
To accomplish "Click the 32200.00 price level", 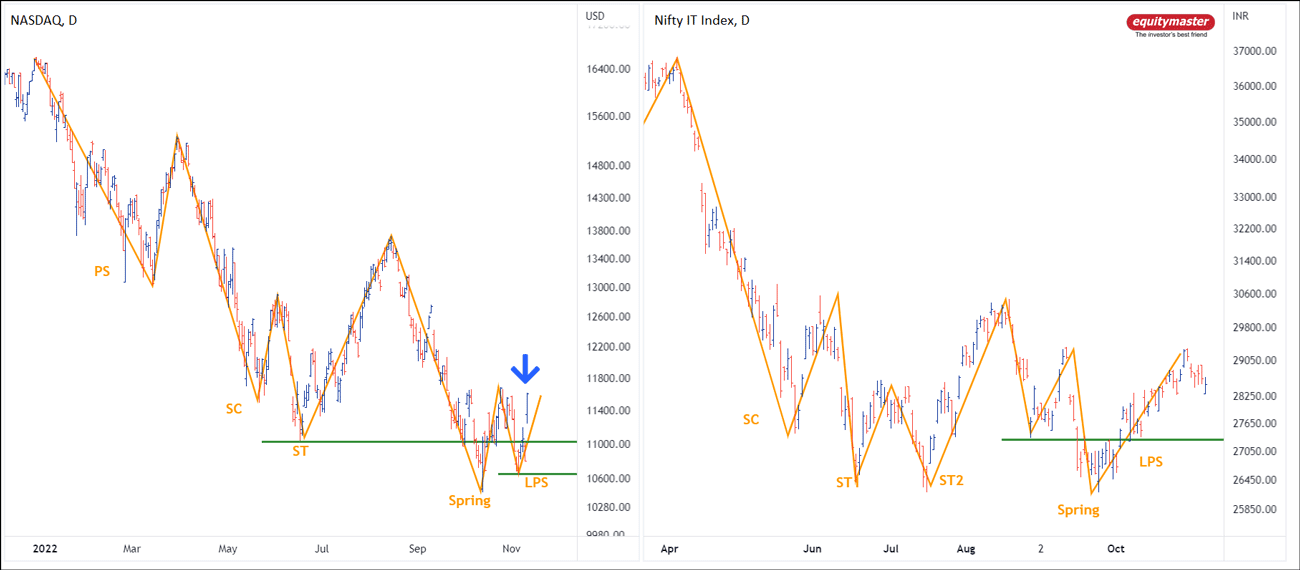I will click(1256, 229).
